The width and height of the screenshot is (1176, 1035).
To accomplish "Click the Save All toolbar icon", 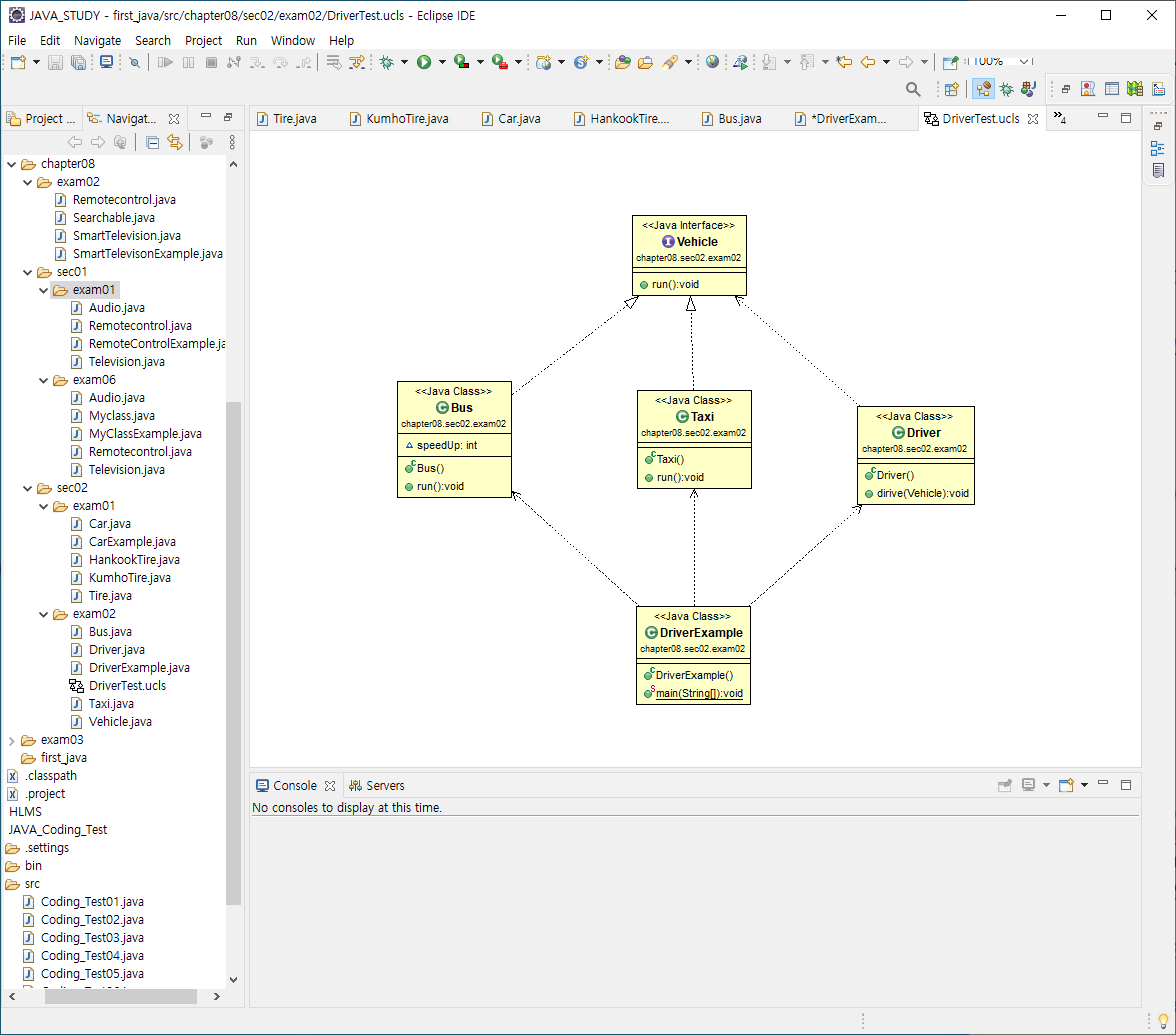I will coord(78,62).
